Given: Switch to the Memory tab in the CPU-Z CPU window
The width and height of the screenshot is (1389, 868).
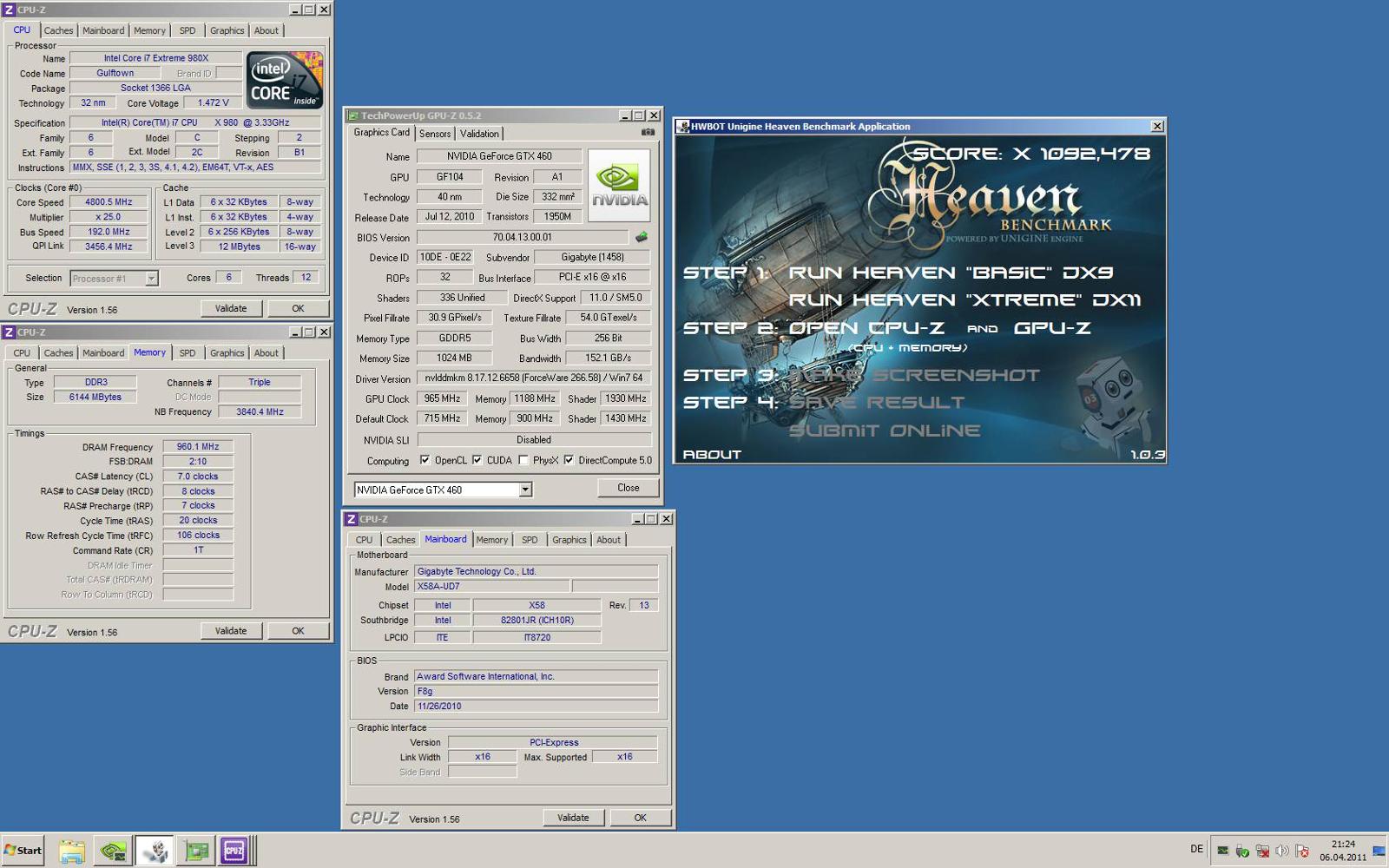Looking at the screenshot, I should click(149, 30).
